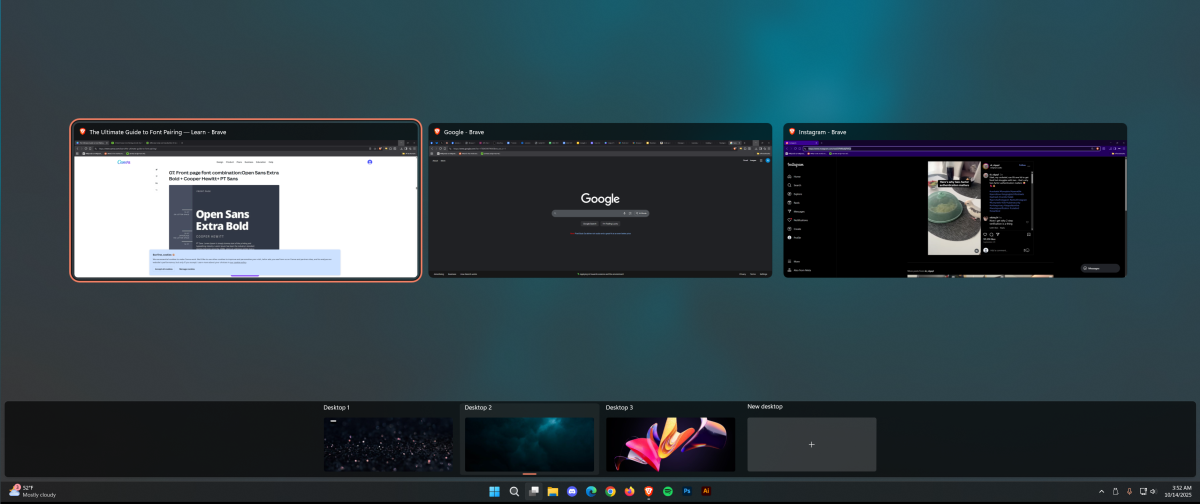Launch Photoshop from the taskbar
1200x504 pixels.
pos(687,491)
